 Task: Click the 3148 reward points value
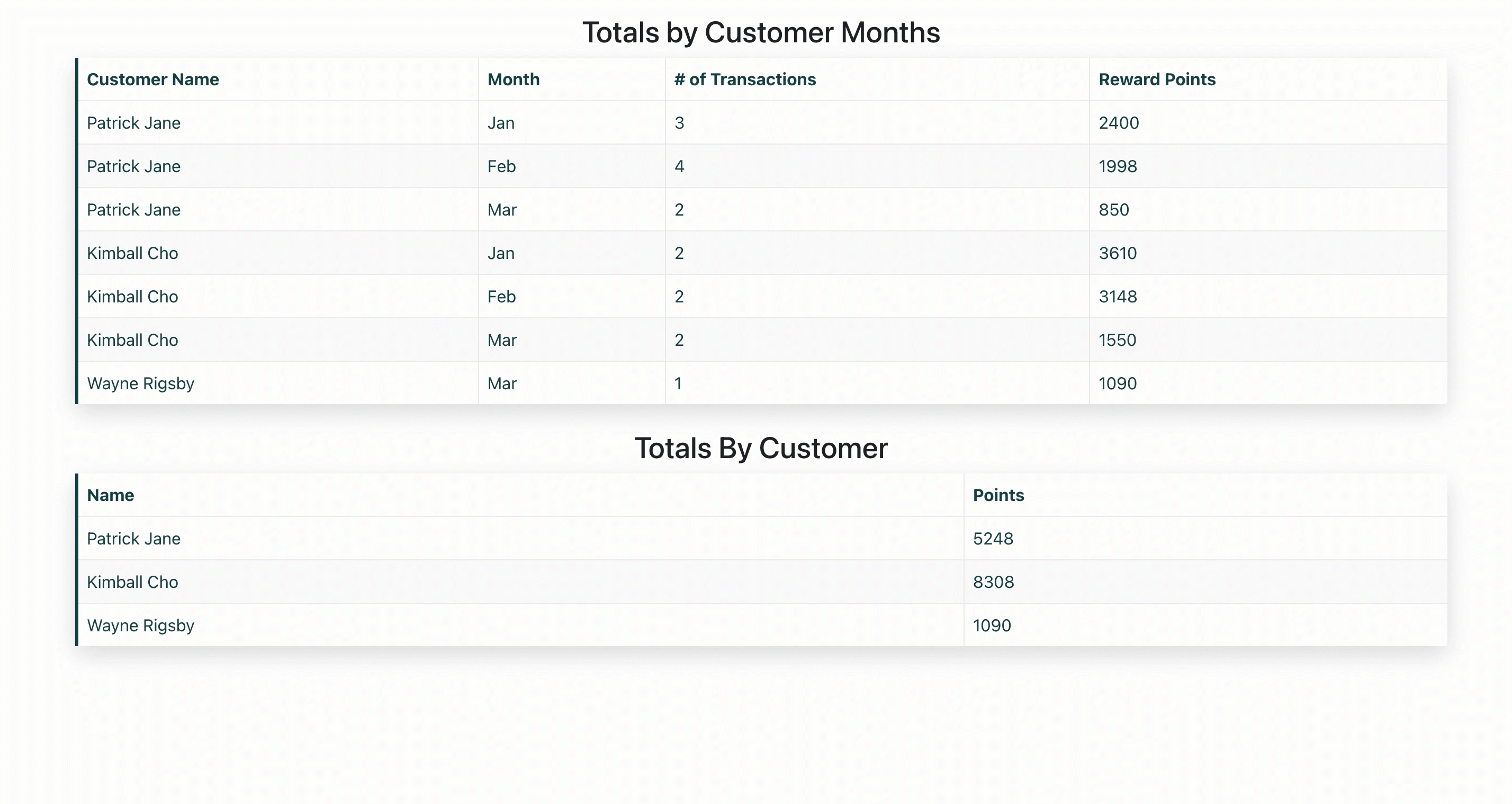coord(1118,297)
